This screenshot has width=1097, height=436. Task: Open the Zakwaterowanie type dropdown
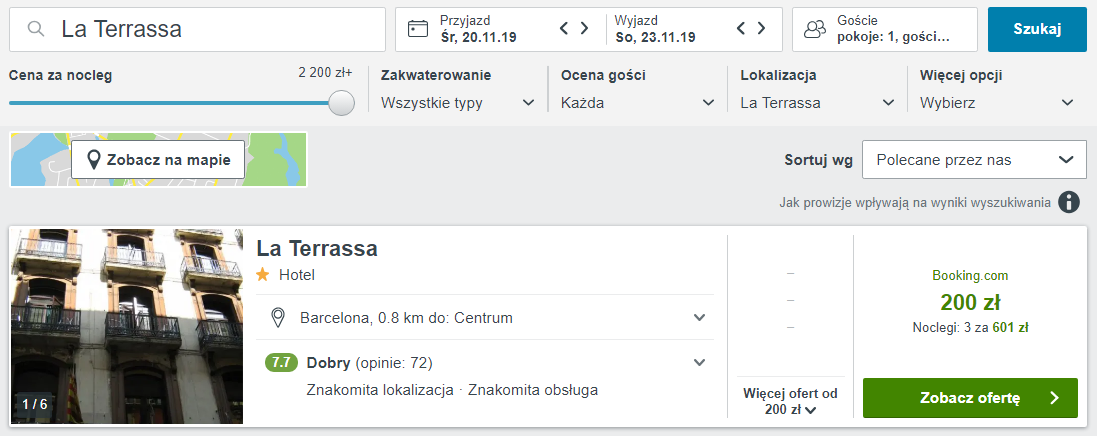click(459, 103)
